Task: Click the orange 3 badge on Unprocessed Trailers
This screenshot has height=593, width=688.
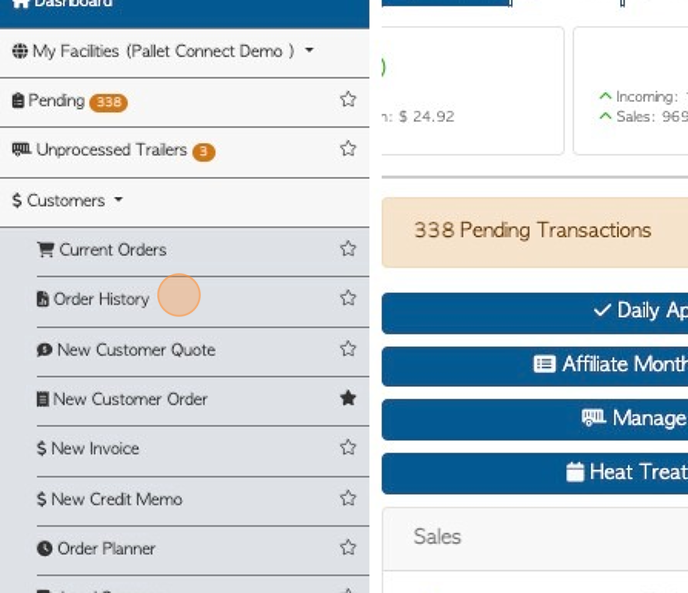Action: pos(204,152)
